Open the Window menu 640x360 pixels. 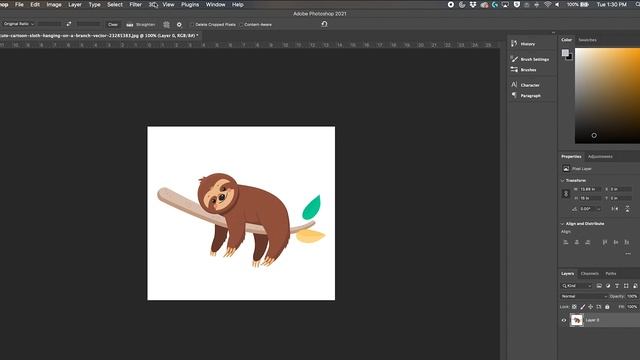pos(216,4)
